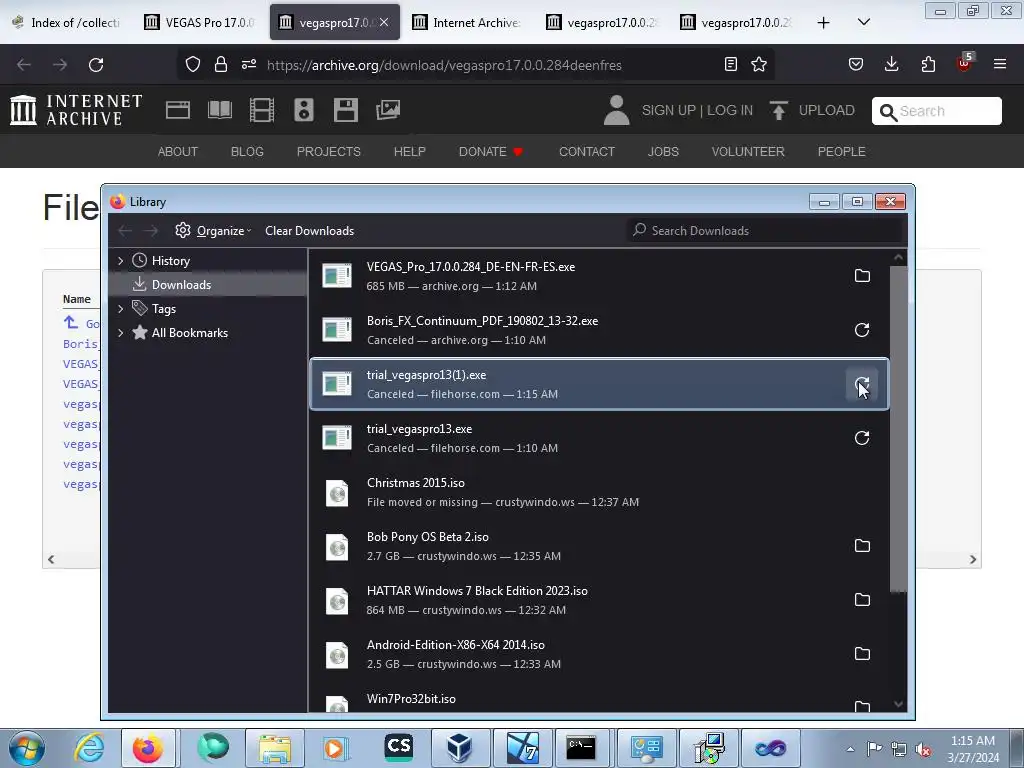Screen dimensions: 1024x768
Task: Reload the archive.org page
Action: click(x=96, y=65)
